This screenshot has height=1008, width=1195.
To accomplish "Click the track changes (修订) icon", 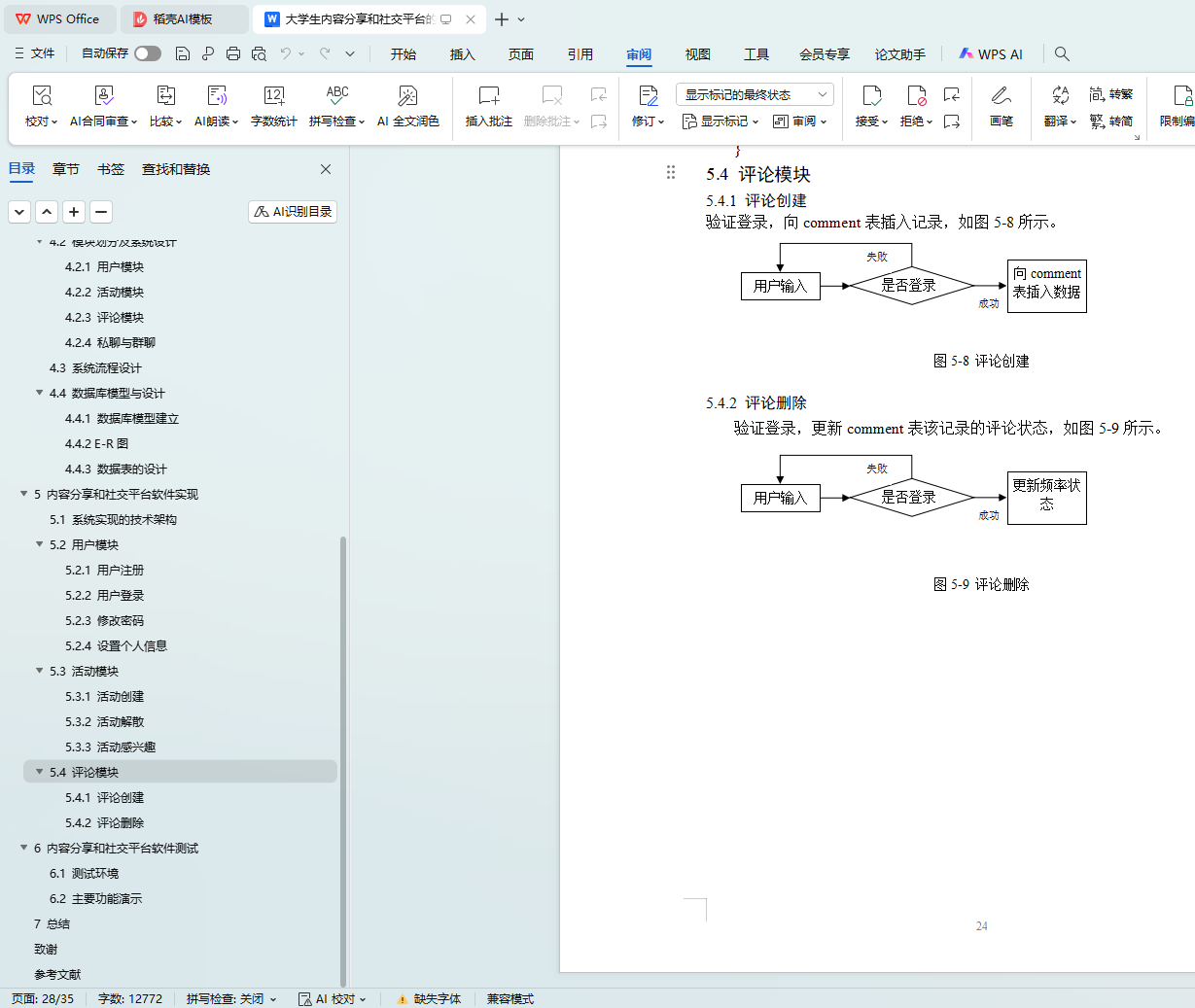I will [x=648, y=96].
